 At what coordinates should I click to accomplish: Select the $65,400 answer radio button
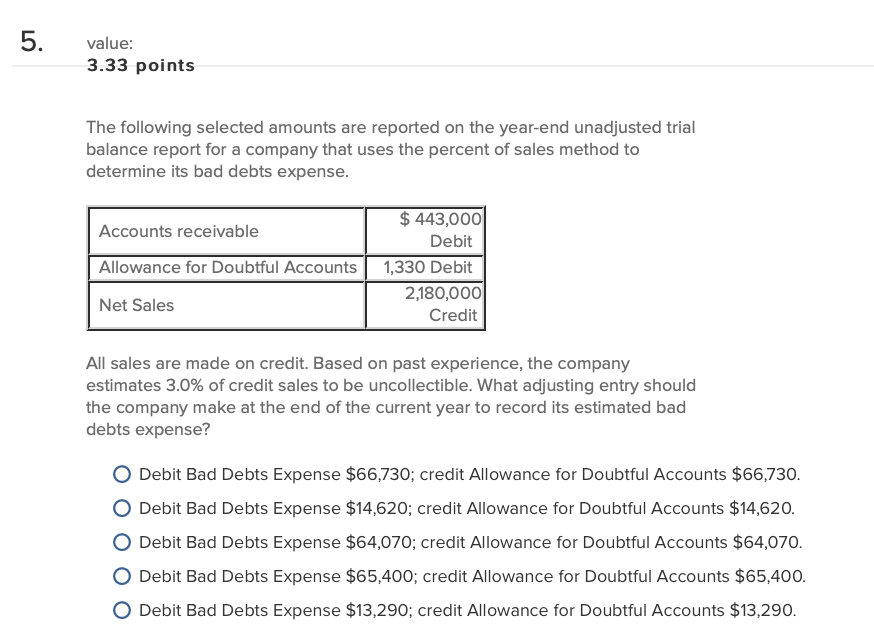point(122,577)
